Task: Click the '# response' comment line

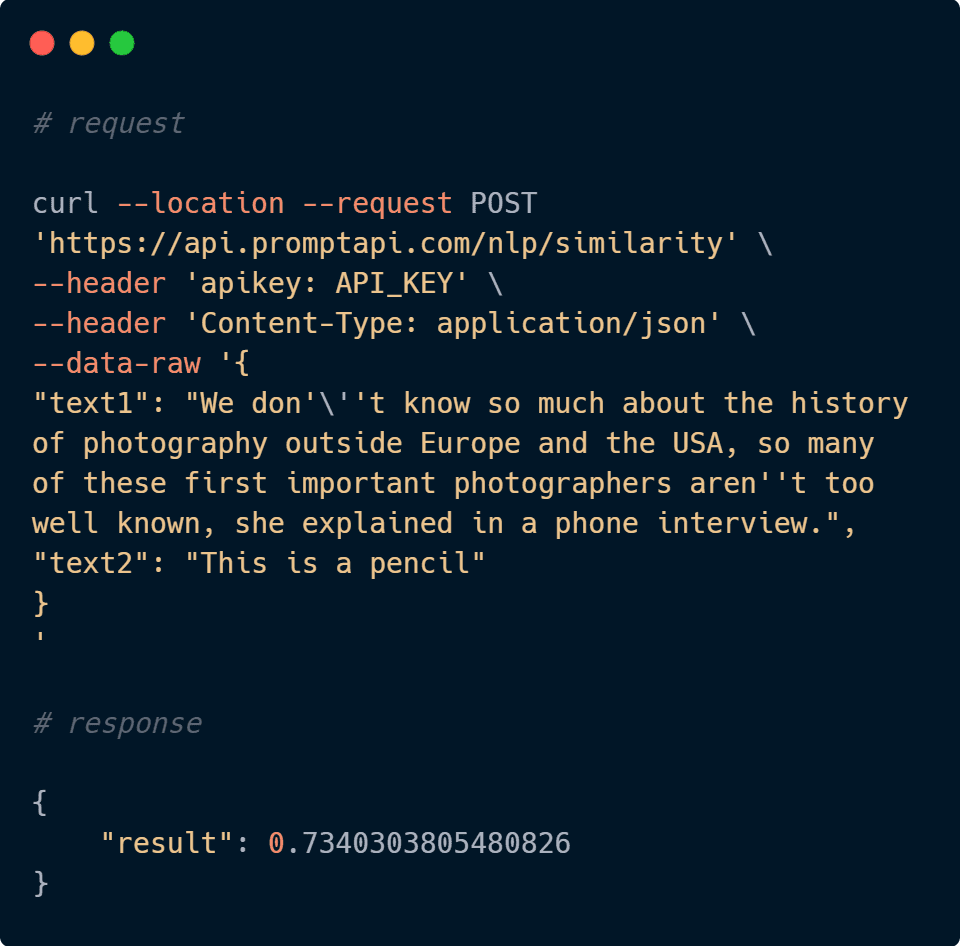Action: tap(117, 724)
